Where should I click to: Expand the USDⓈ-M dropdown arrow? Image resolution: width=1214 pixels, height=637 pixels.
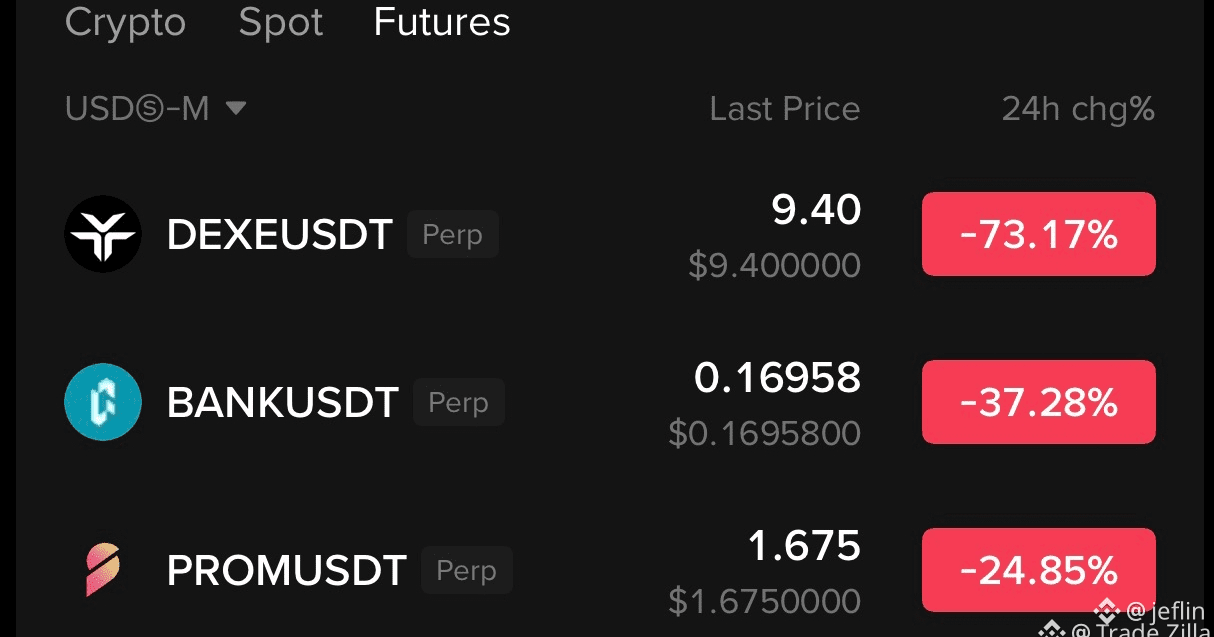236,108
